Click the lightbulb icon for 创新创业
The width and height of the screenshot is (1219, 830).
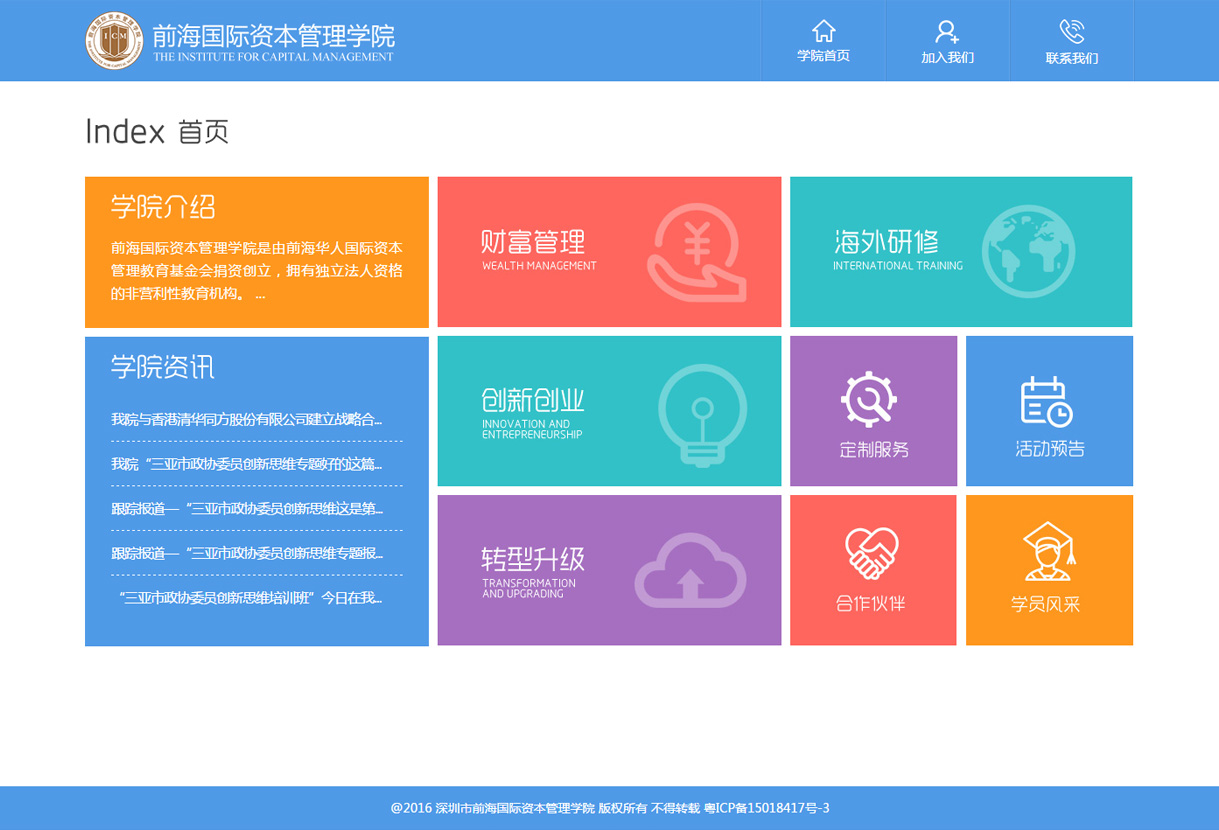pyautogui.click(x=704, y=414)
